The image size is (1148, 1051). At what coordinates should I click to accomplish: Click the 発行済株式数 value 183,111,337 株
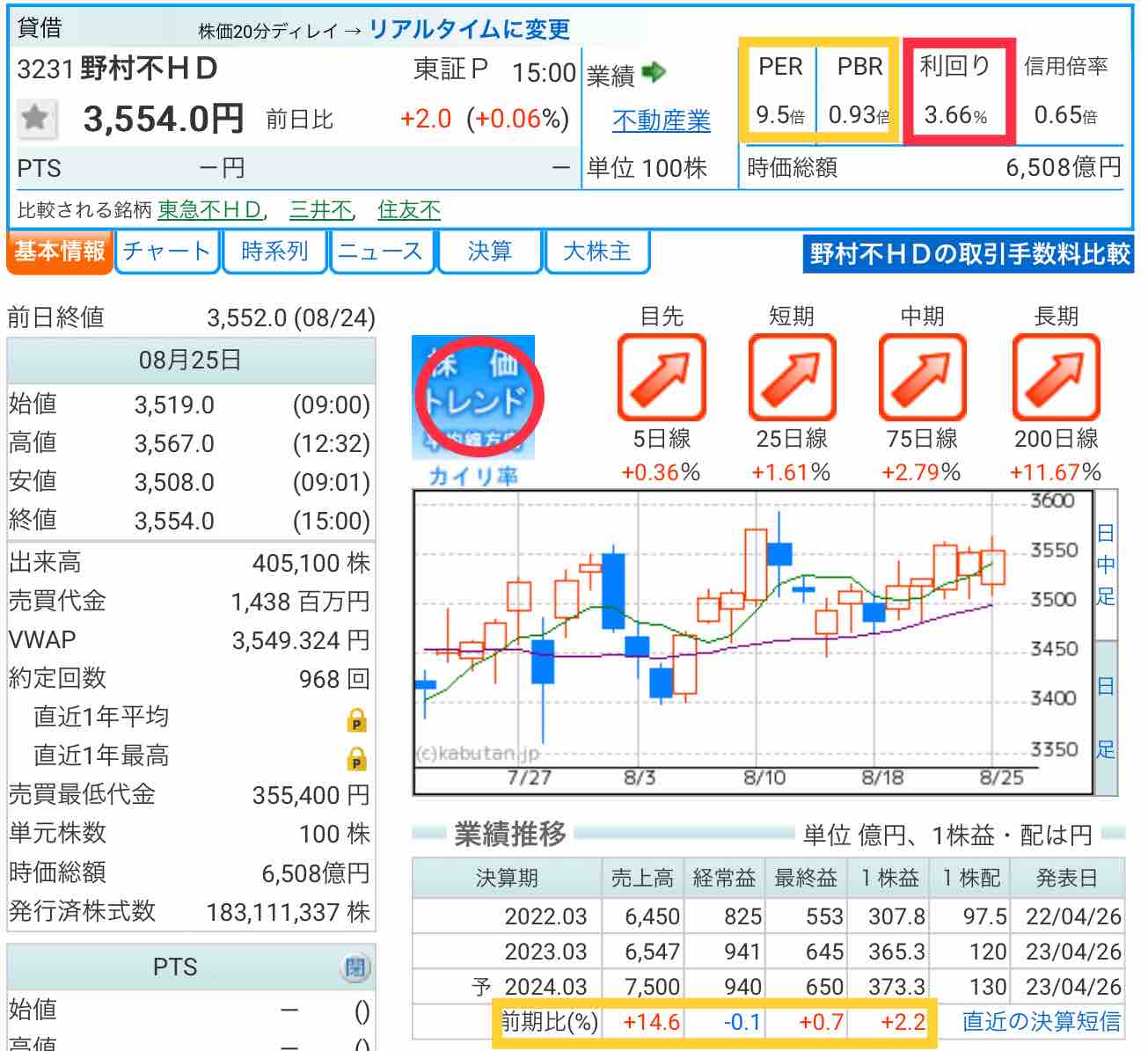289,911
